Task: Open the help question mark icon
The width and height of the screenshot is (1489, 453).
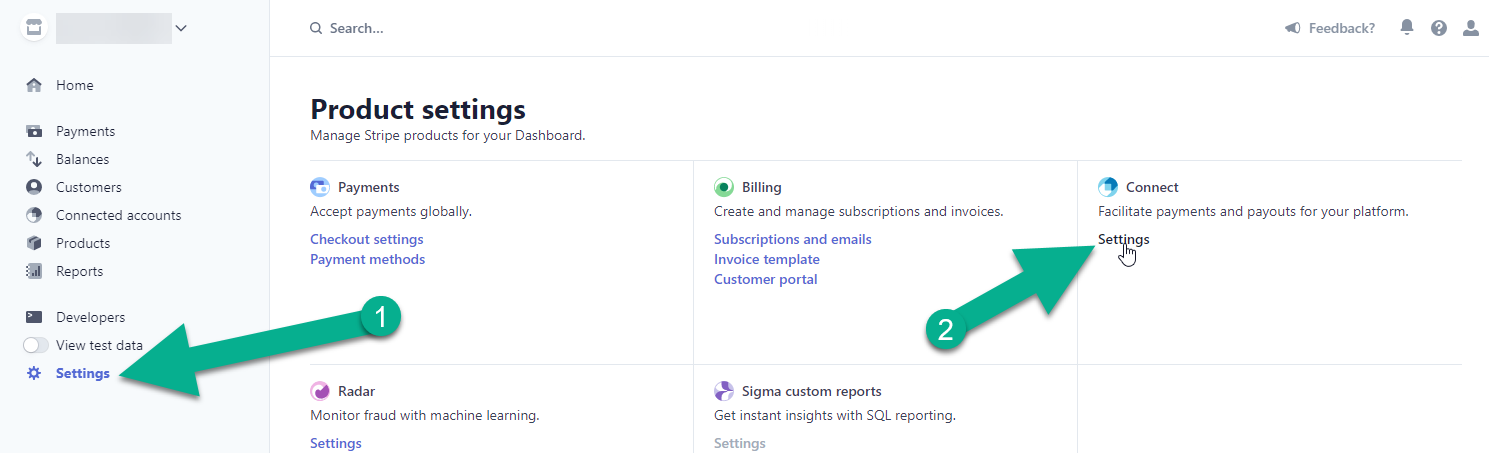Action: (1439, 28)
